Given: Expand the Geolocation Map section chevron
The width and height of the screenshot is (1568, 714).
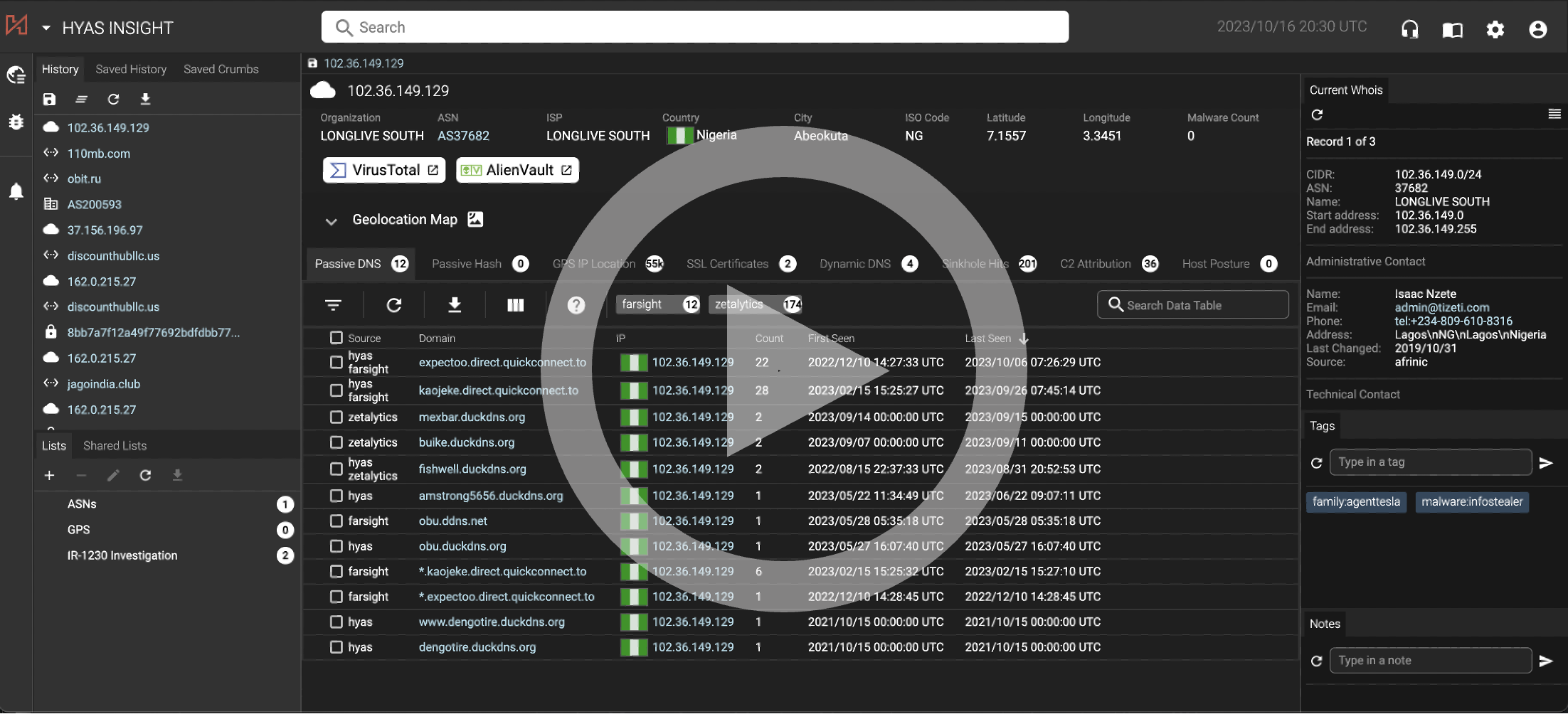Looking at the screenshot, I should [331, 221].
